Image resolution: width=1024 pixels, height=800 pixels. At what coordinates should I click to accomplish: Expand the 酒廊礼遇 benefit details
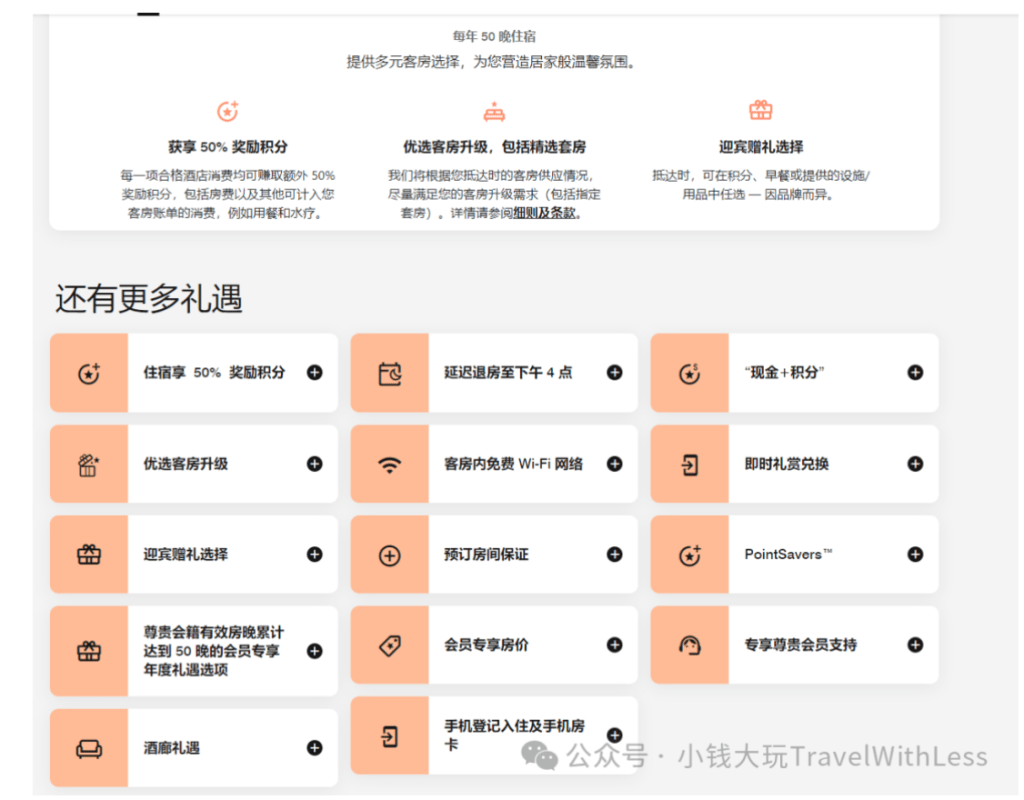315,748
